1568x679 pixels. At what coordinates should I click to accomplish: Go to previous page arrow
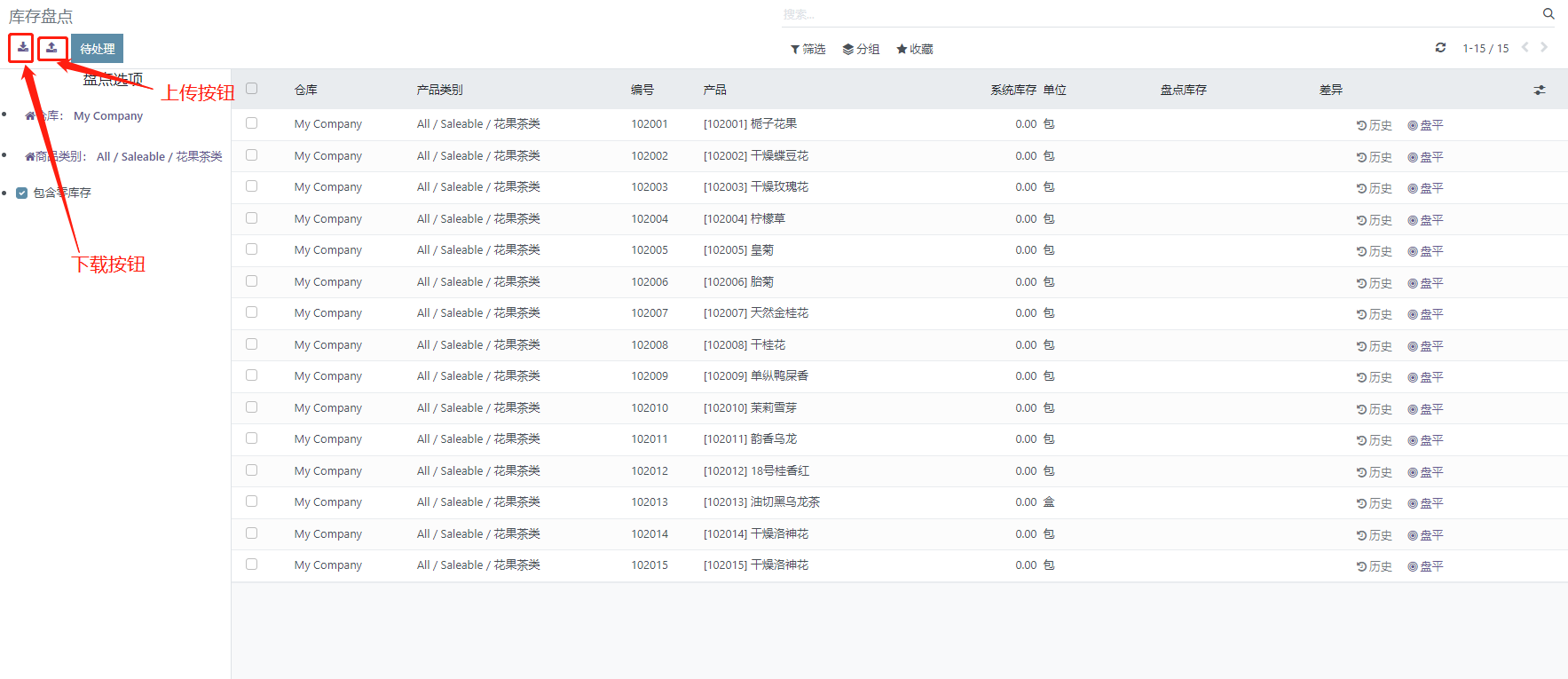coord(1525,48)
